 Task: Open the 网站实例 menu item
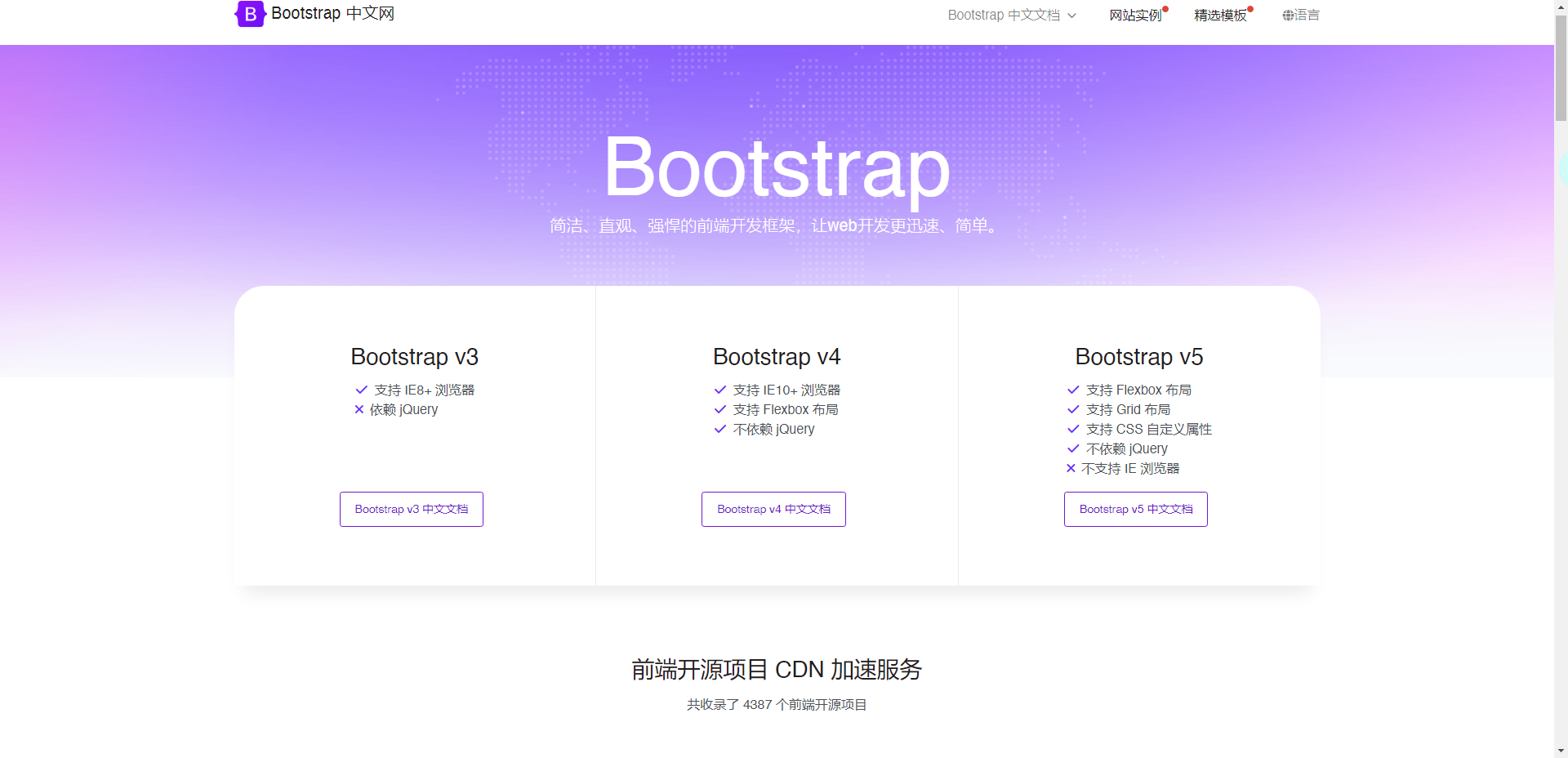(x=1135, y=16)
